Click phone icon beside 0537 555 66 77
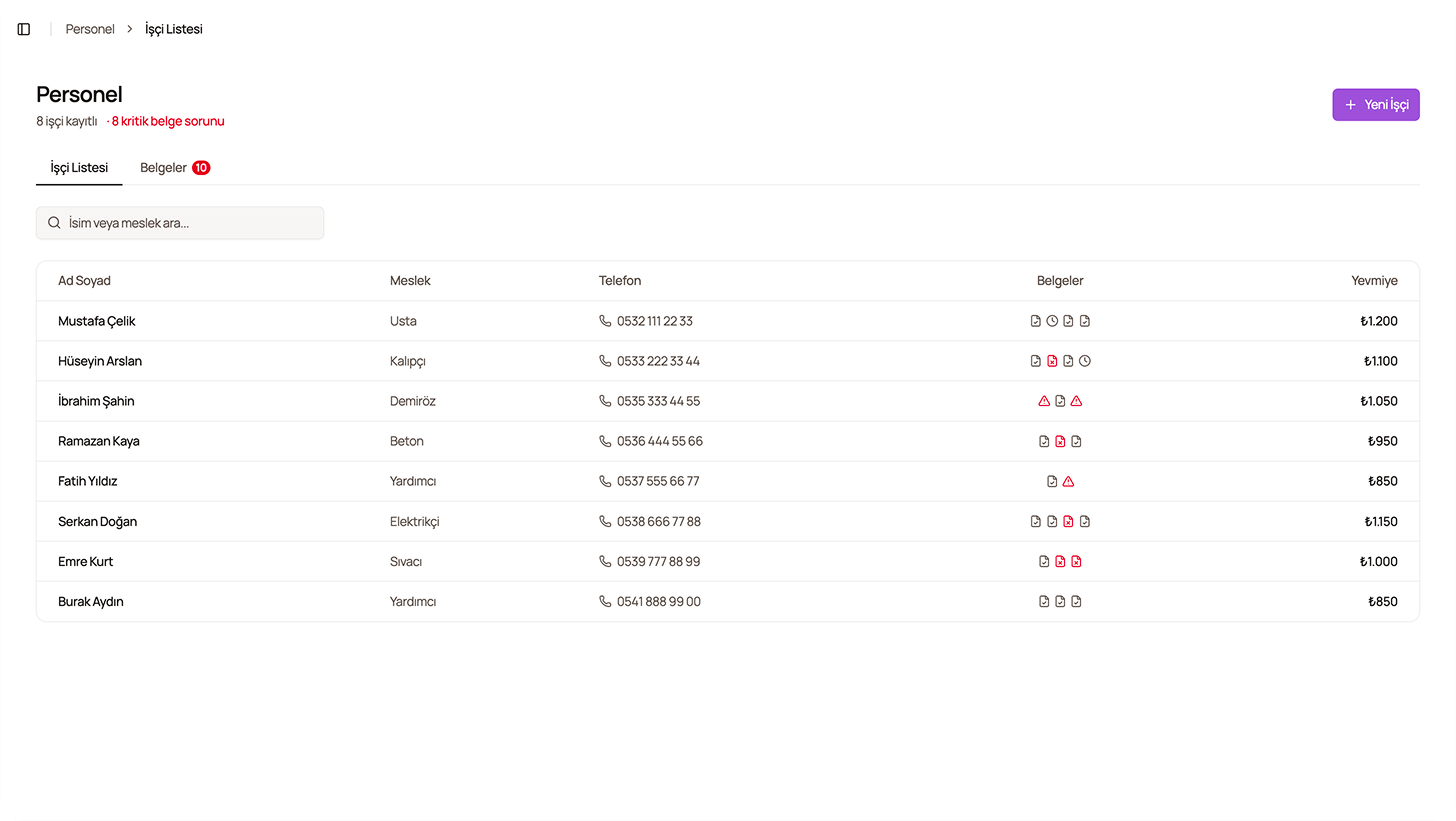The height and width of the screenshot is (821, 1456). tap(605, 481)
